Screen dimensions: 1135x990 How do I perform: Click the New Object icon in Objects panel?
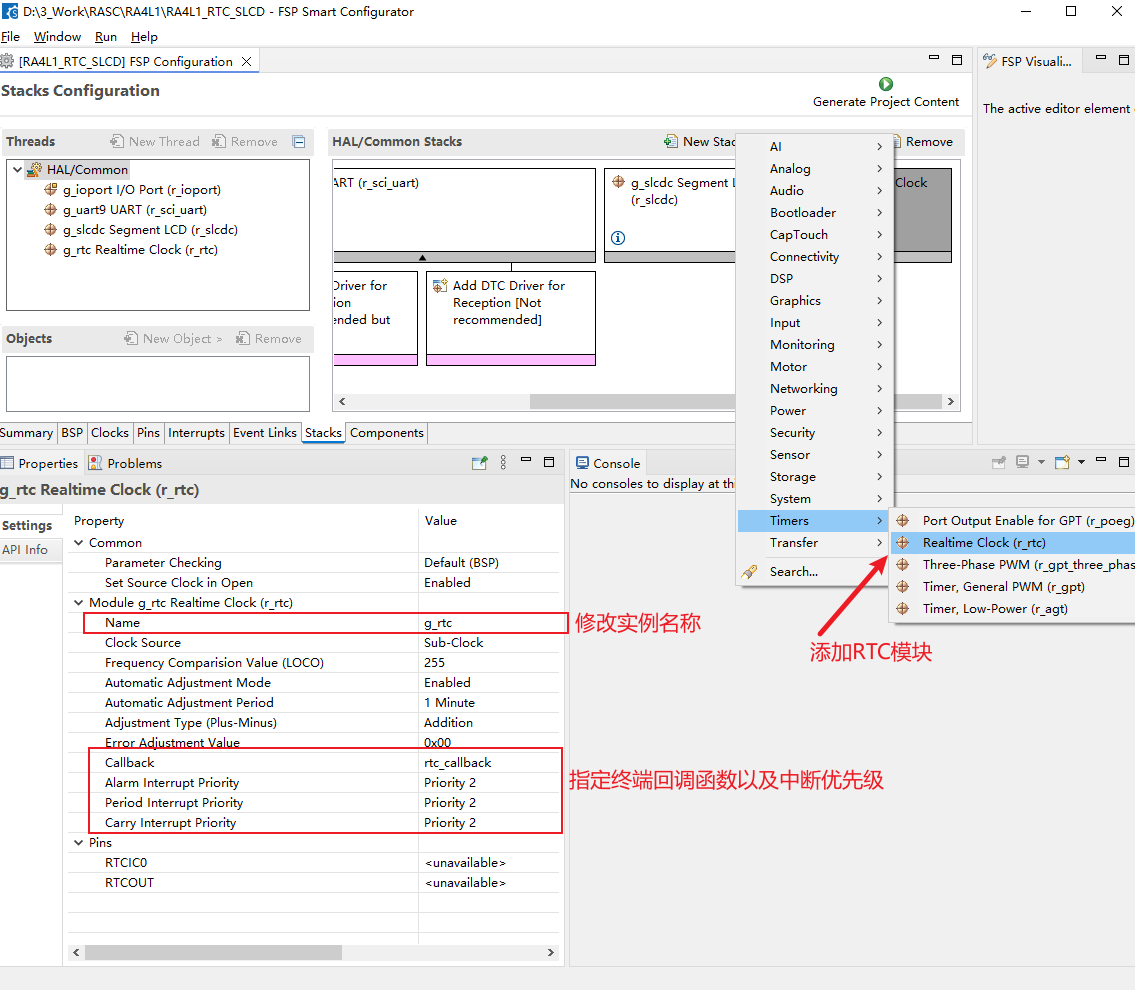point(131,338)
